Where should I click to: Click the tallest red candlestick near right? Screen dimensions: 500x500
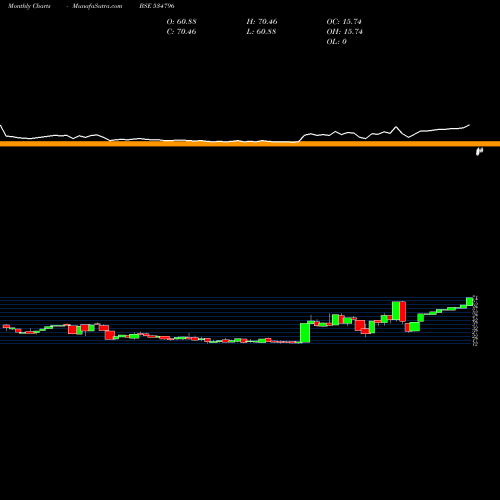tap(402, 312)
